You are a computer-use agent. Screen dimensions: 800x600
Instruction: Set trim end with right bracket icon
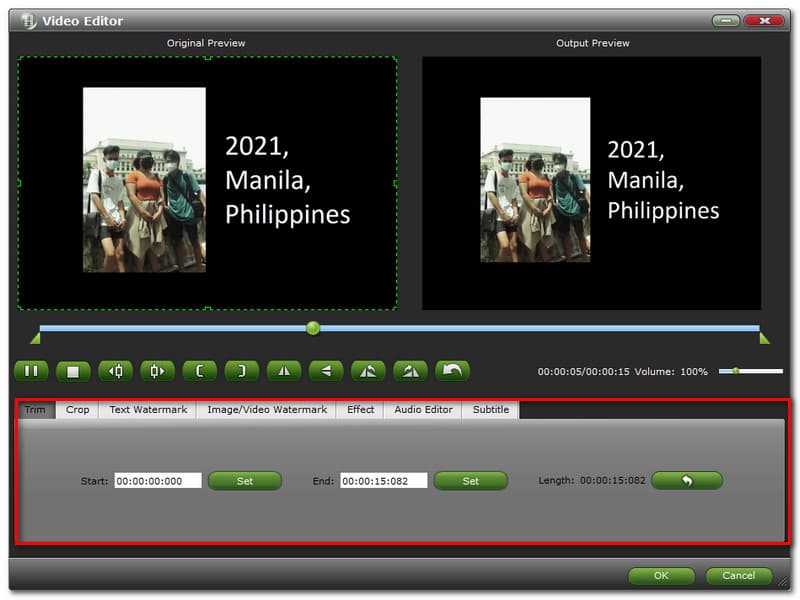(241, 371)
